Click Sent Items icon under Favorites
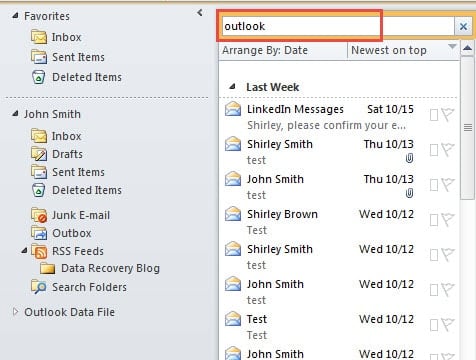The height and width of the screenshot is (360, 476). coord(39,57)
